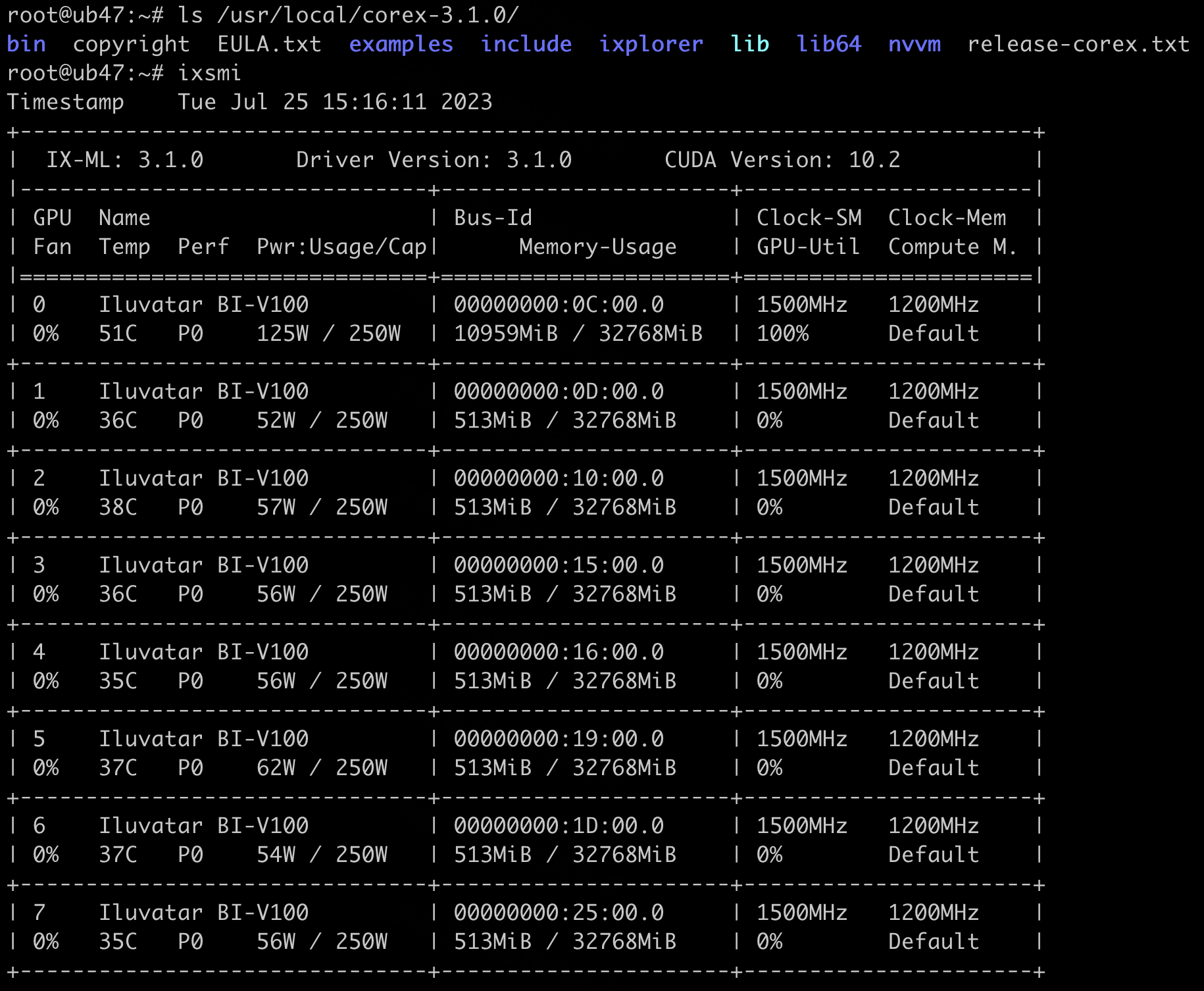This screenshot has width=1204, height=991.
Task: Click 'Iluvatar BI-V100' name in GPU 4 row
Action: click(x=203, y=652)
